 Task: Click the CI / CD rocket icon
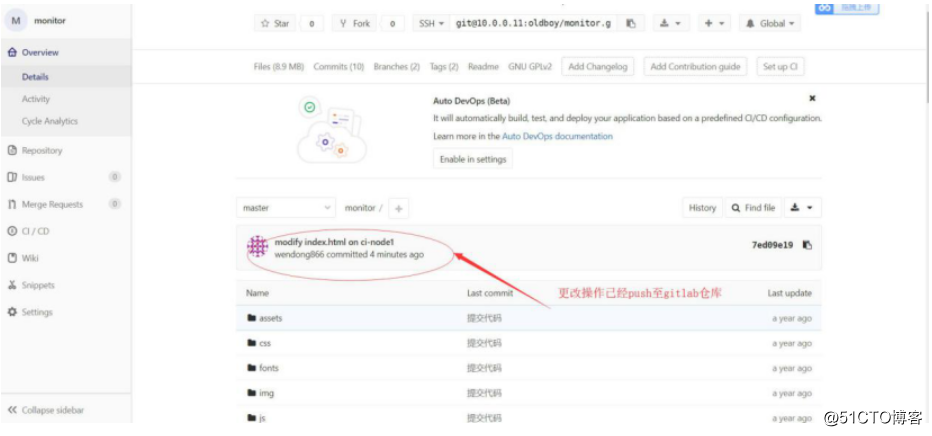click(12, 231)
